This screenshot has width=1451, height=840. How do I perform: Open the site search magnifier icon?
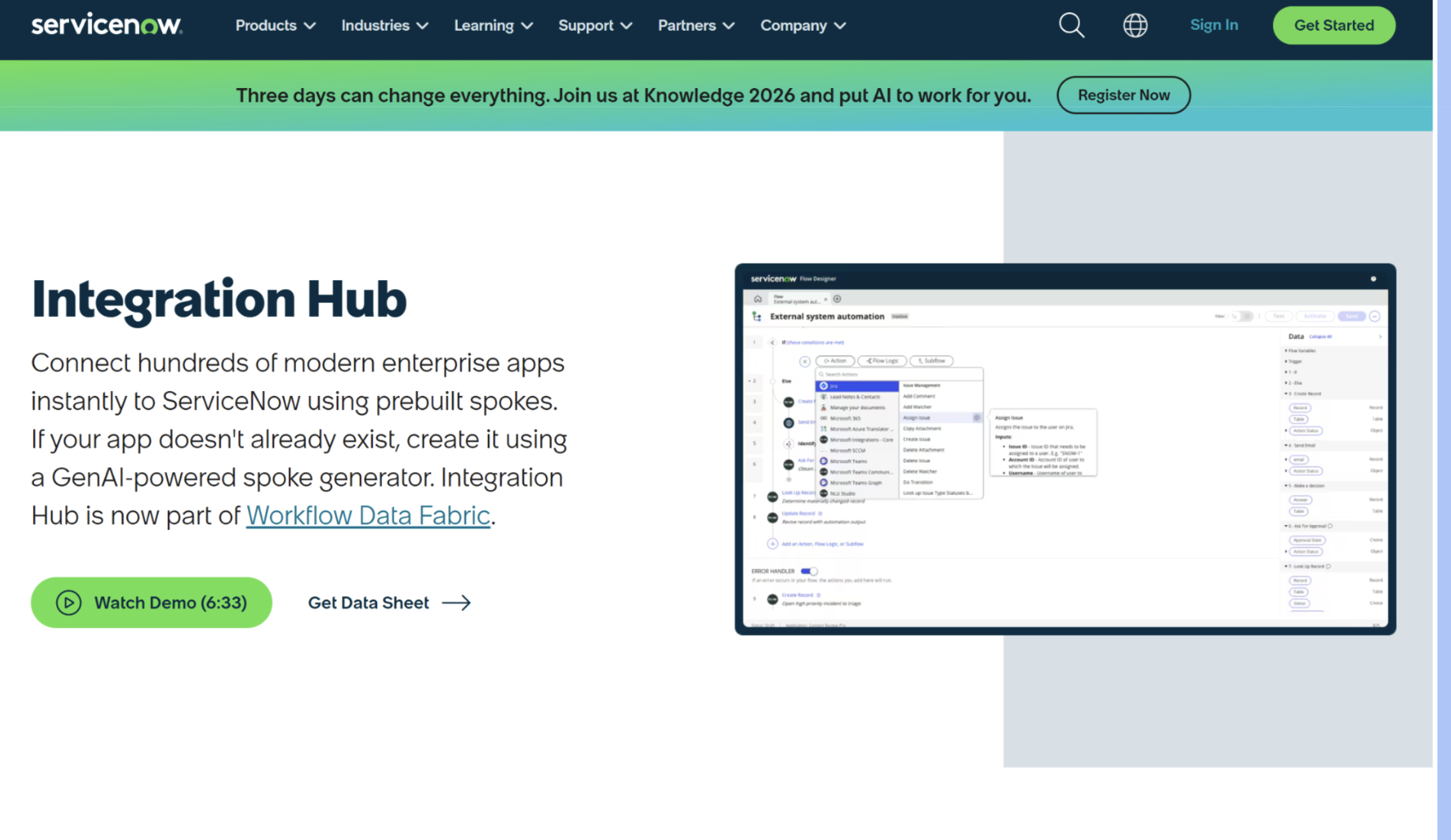click(x=1072, y=26)
